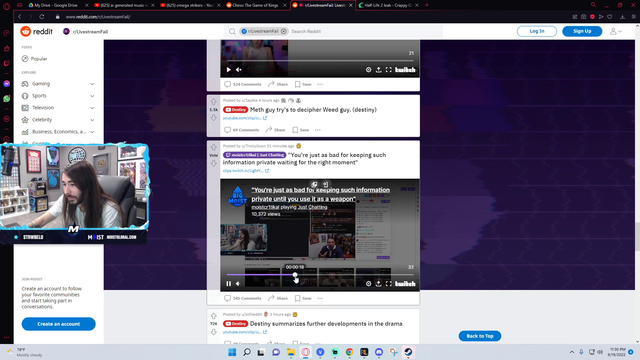Click the browser address bar URL

98,17
